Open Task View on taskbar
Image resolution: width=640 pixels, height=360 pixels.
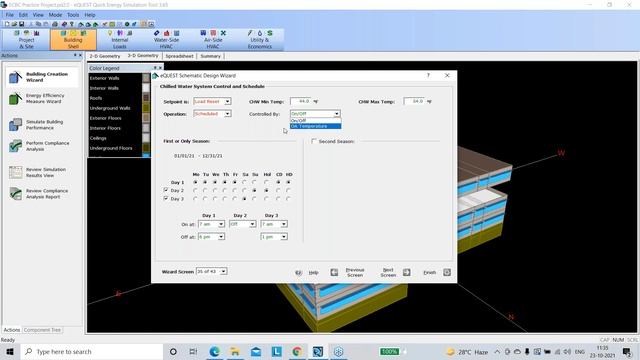tap(193, 351)
